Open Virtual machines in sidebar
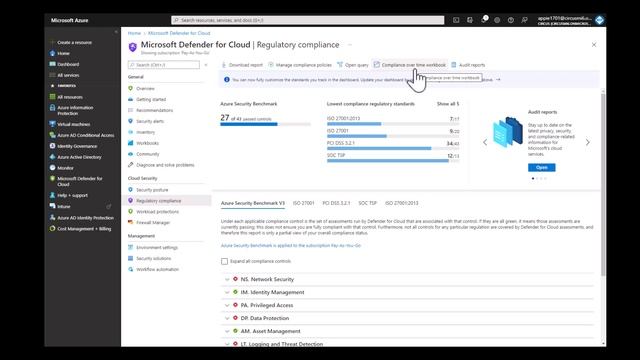The image size is (640, 360). click(x=73, y=124)
